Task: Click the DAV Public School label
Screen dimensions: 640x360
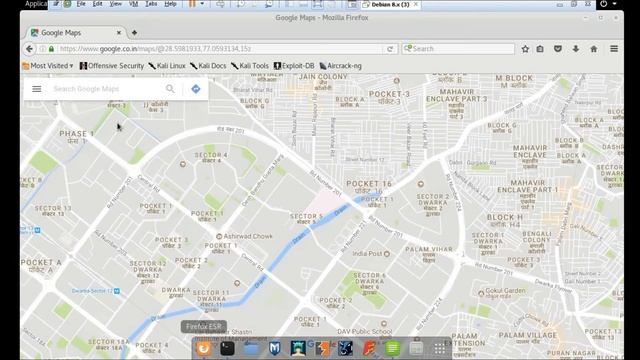Action: coord(364,331)
